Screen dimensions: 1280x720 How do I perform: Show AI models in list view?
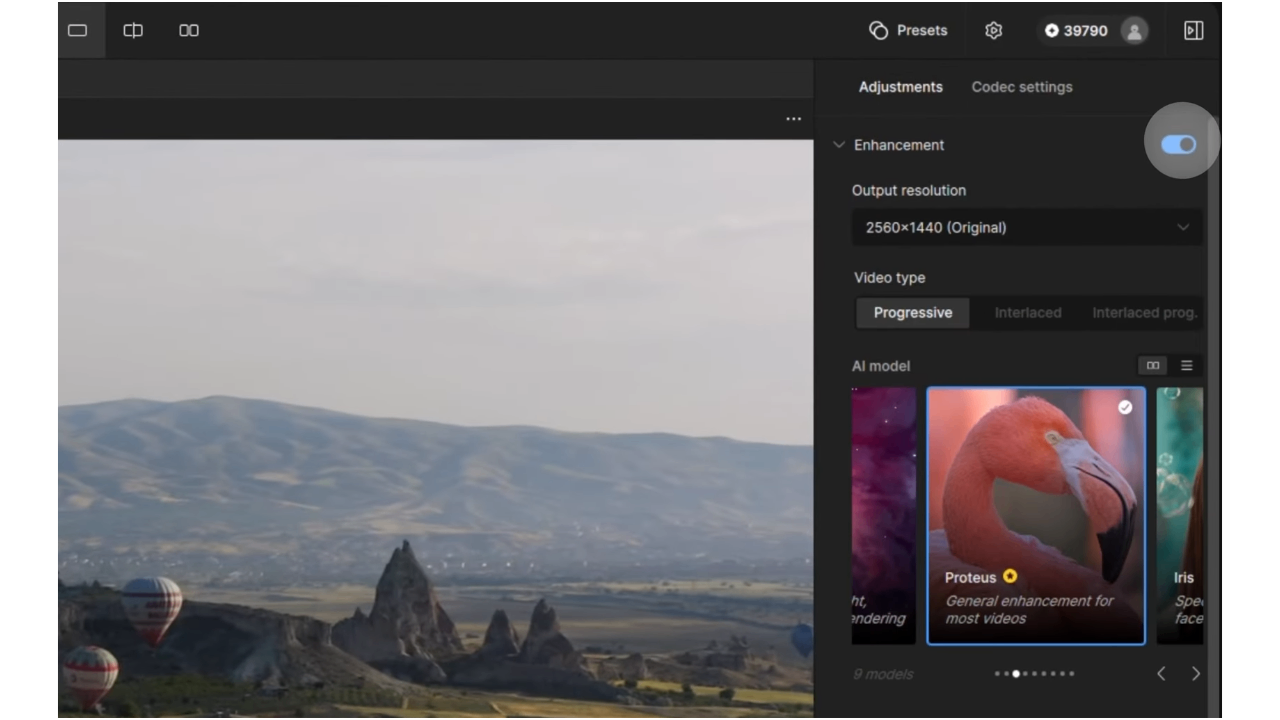(x=1187, y=366)
